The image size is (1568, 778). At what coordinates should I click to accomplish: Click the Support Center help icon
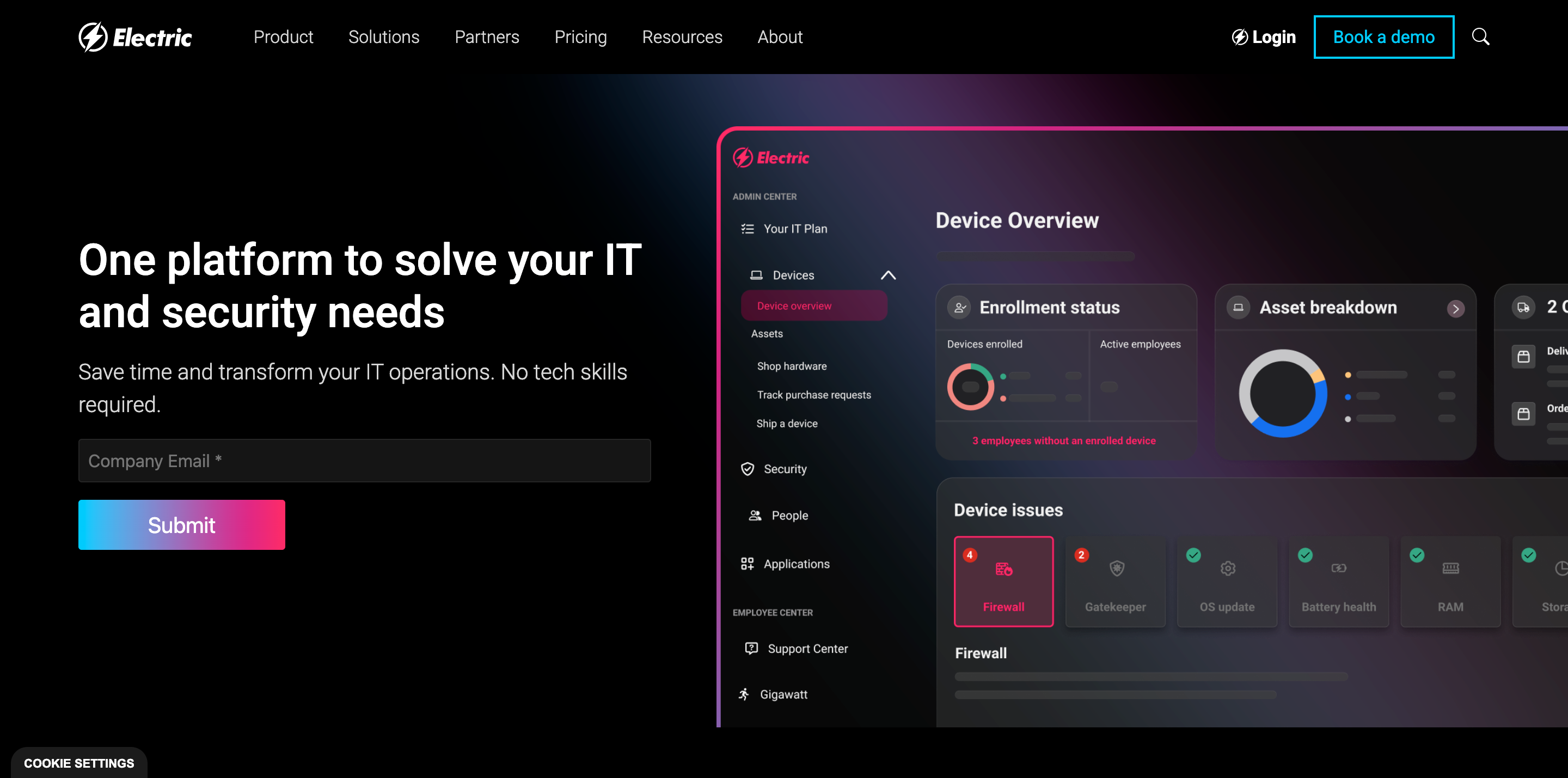click(x=751, y=648)
